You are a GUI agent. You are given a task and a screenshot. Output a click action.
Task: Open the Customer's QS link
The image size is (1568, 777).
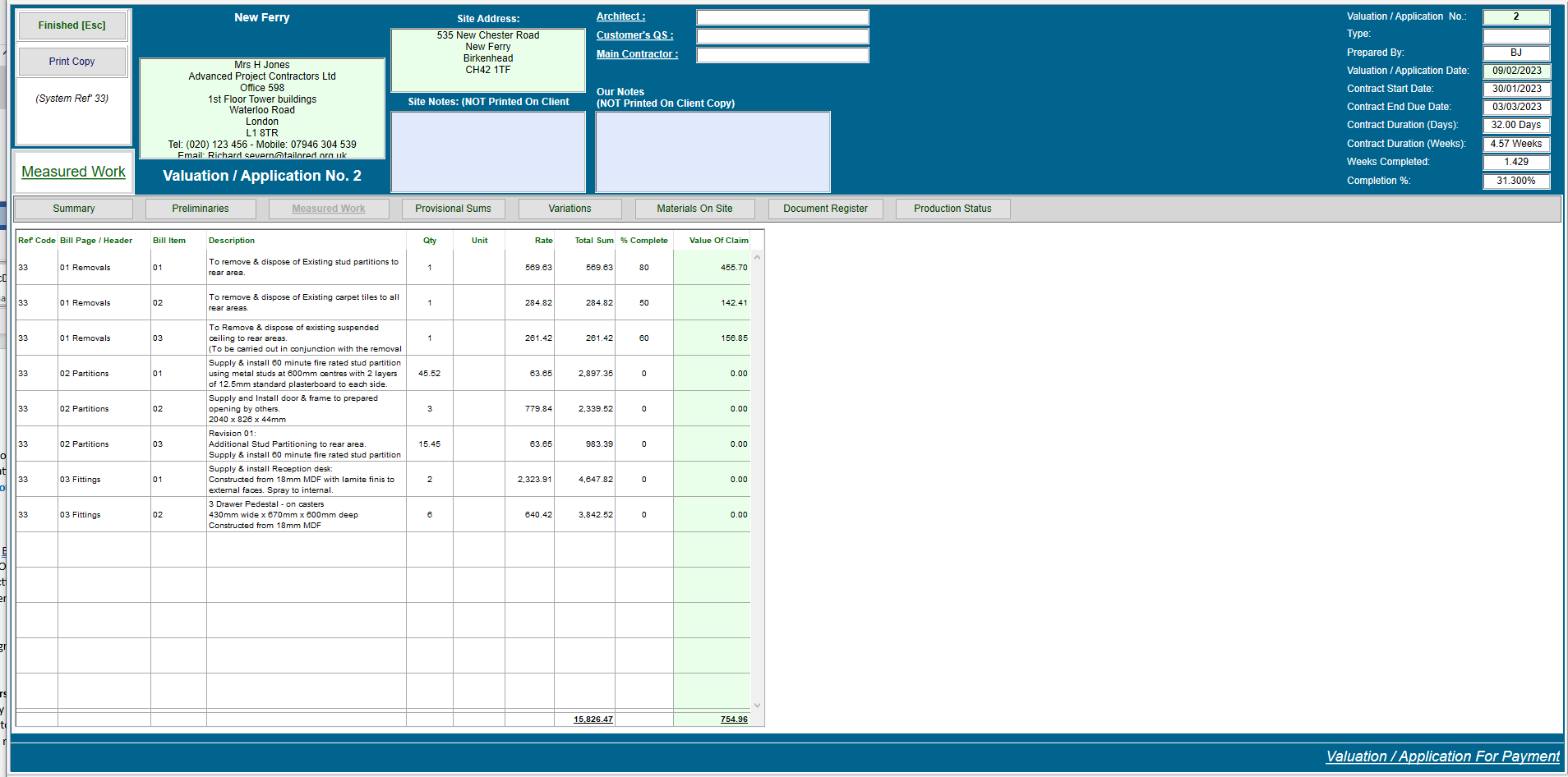pyautogui.click(x=634, y=35)
